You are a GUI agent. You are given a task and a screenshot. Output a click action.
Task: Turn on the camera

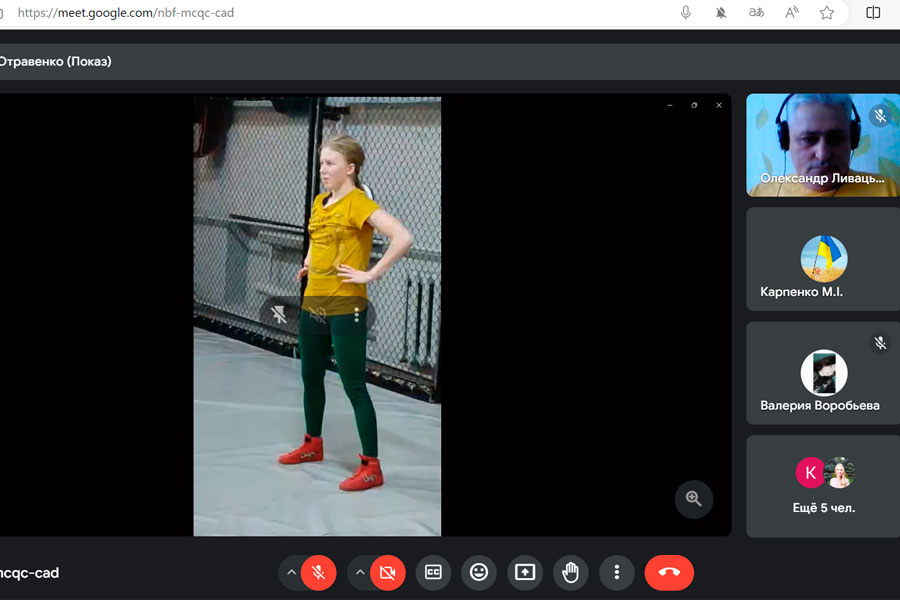point(388,573)
